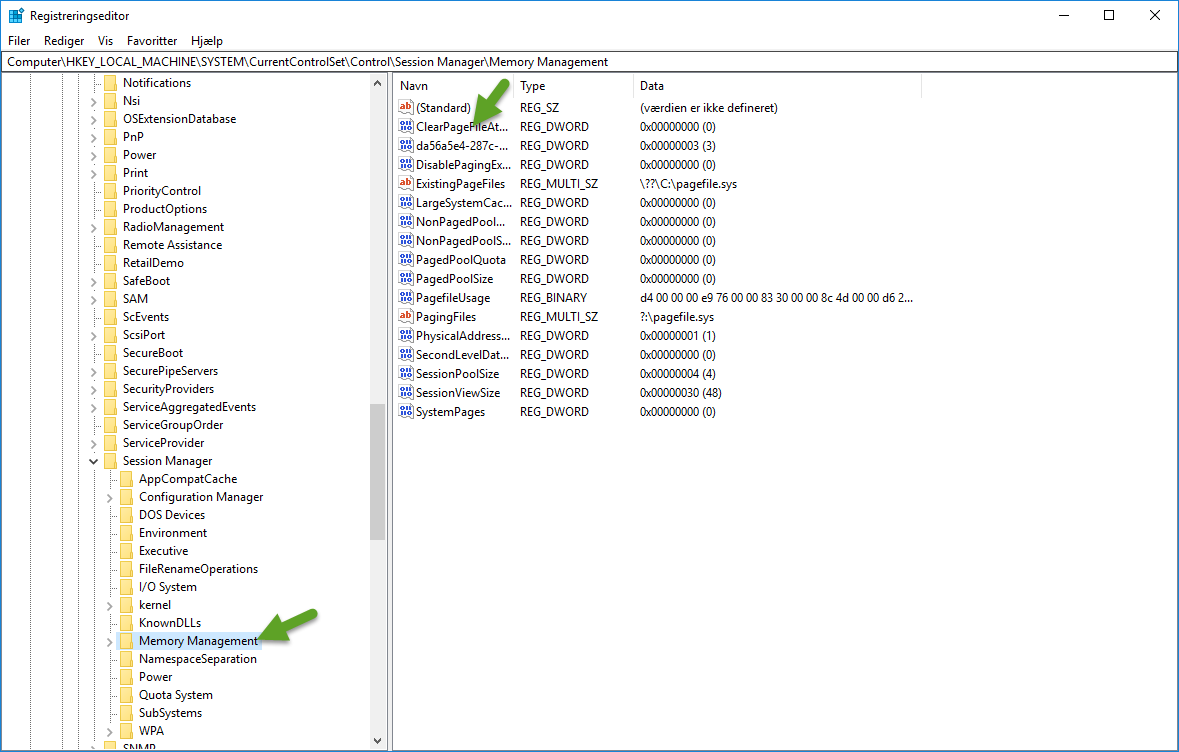Click the KnownDLLs folder icon

click(126, 623)
